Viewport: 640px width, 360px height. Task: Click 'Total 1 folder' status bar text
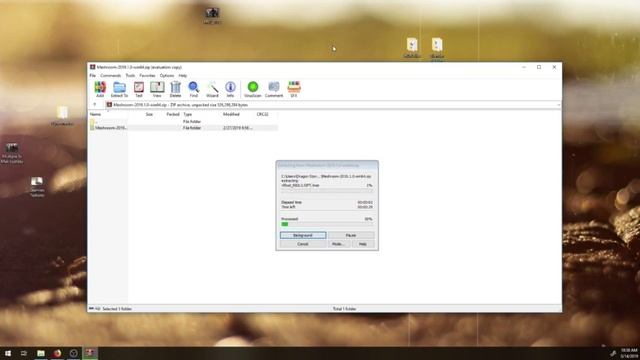pyautogui.click(x=344, y=309)
